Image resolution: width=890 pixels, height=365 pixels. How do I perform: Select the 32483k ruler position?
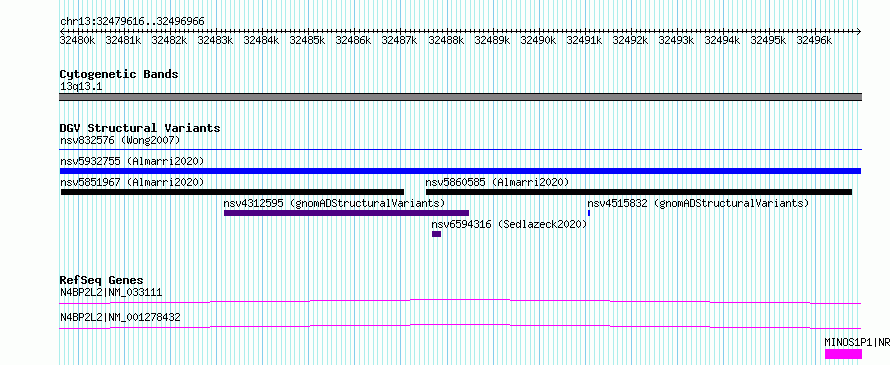pos(215,40)
